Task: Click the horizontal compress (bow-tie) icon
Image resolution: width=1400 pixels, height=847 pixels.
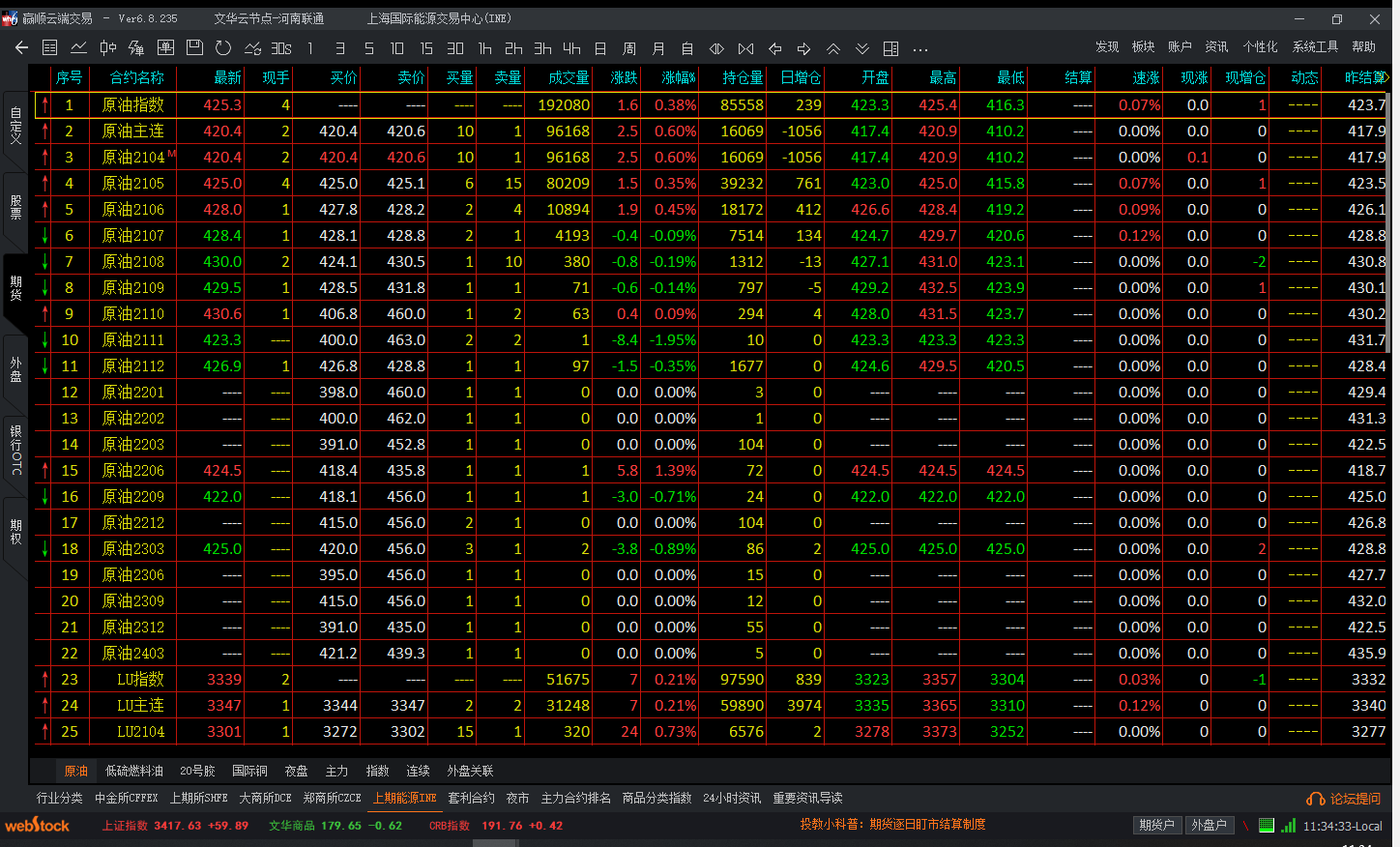Action: coord(745,48)
